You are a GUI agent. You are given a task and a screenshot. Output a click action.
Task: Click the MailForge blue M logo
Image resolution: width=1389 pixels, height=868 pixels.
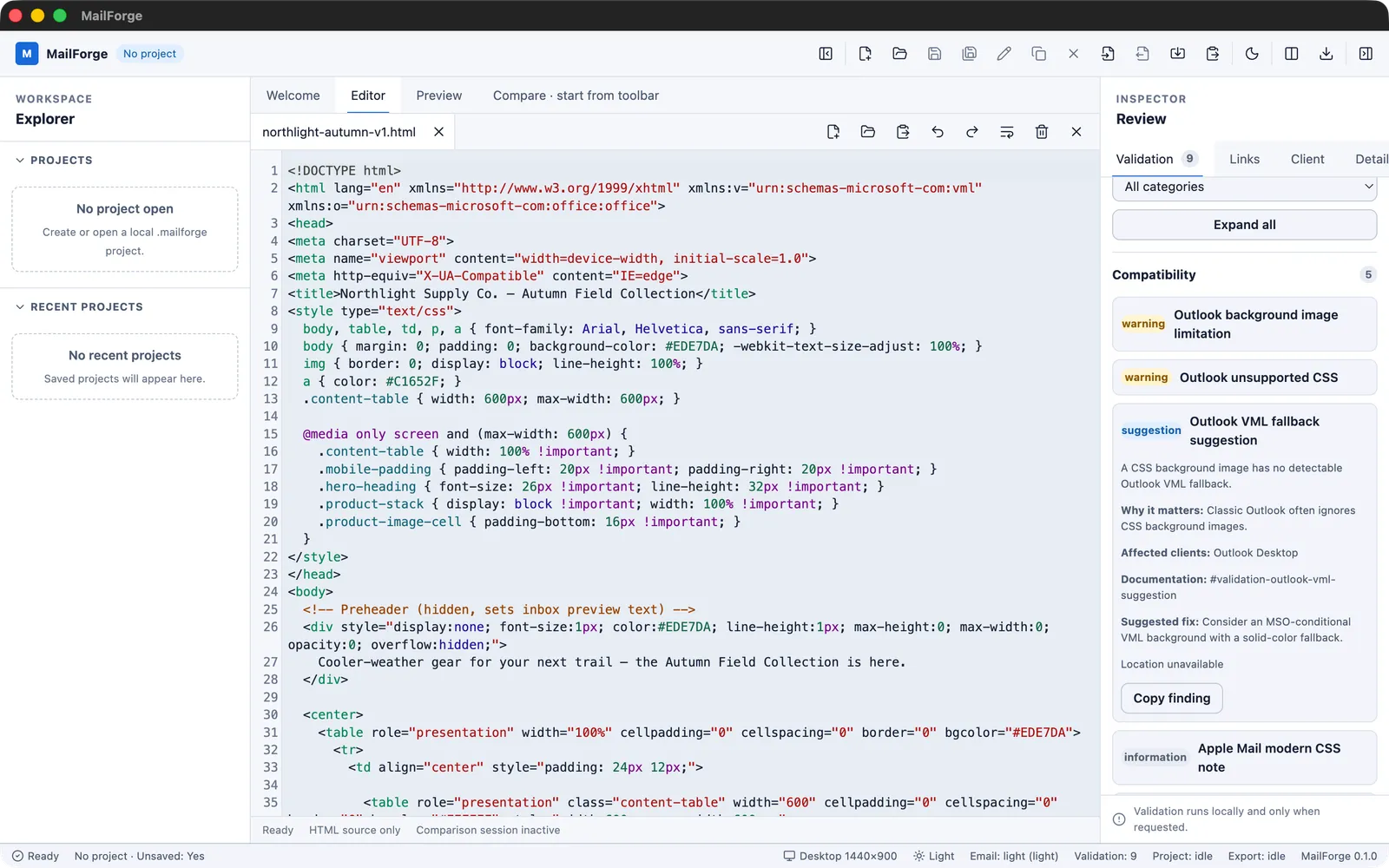click(27, 54)
